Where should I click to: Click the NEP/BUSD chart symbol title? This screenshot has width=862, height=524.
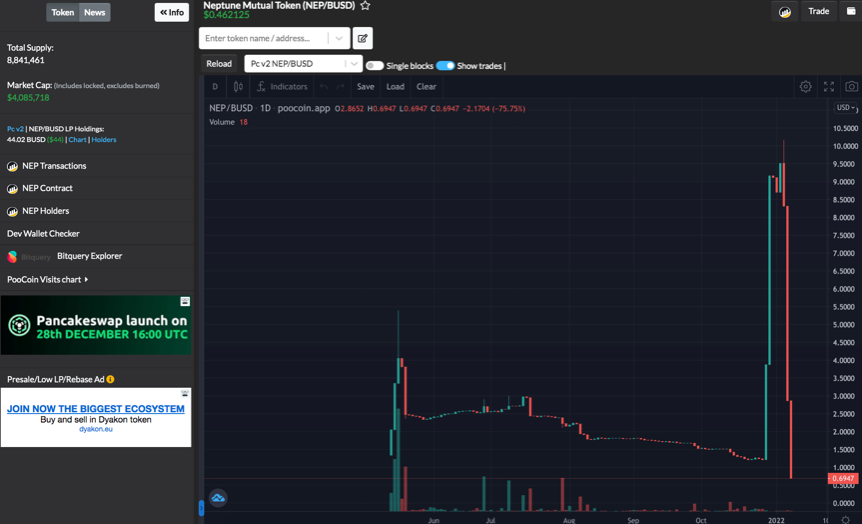tap(231, 108)
